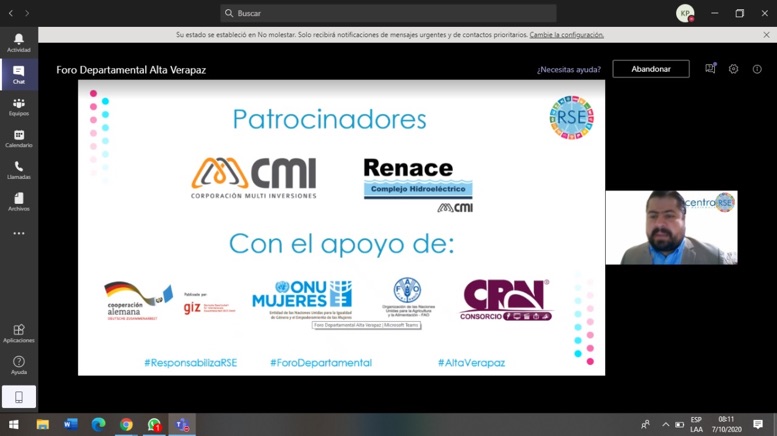
Task: Open the Q&A chat bubble icon
Action: click(710, 69)
